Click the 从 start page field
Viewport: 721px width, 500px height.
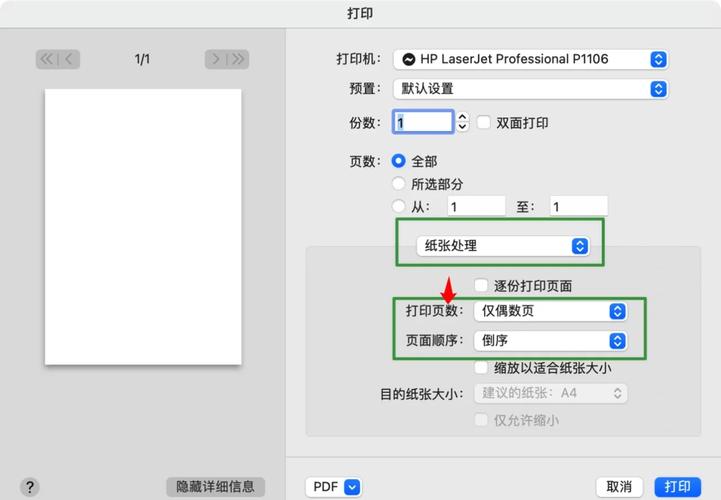[476, 207]
